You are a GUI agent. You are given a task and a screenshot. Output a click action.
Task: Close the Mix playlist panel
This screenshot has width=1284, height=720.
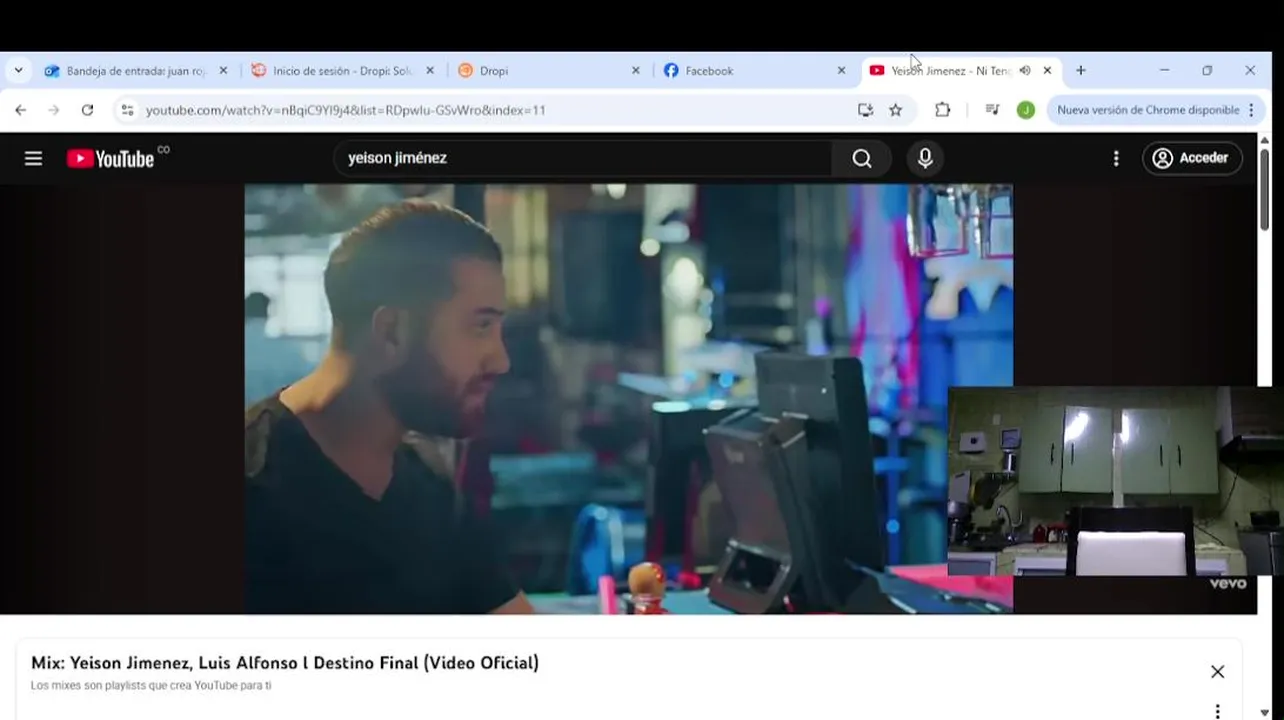(1217, 672)
